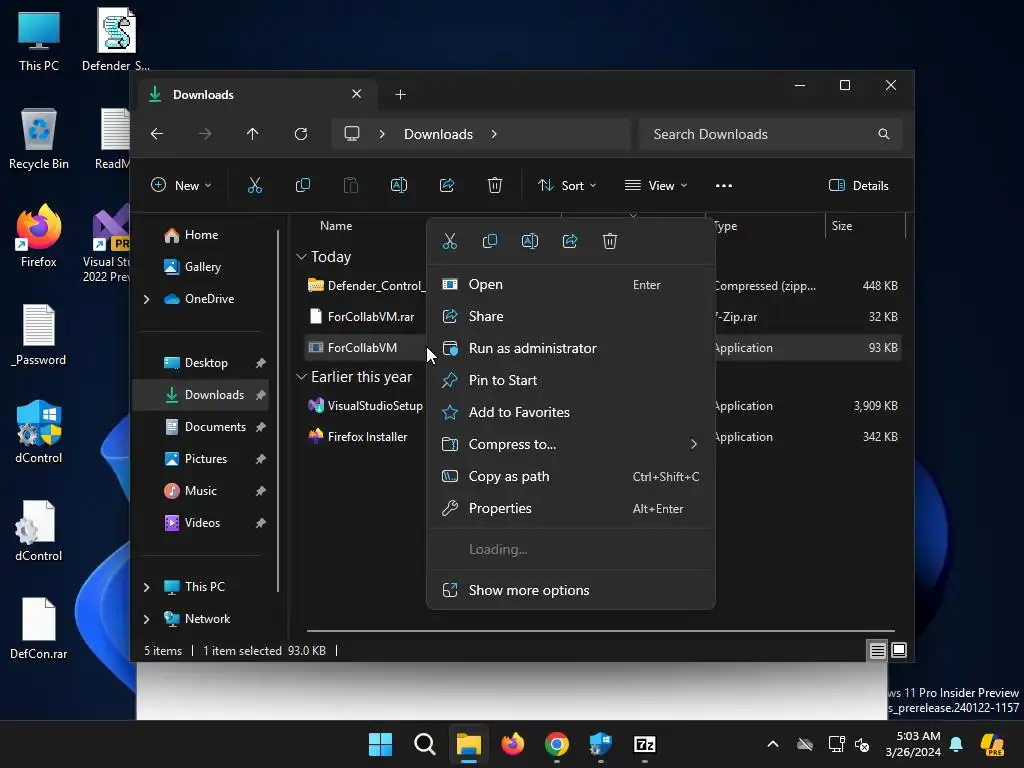1024x768 pixels.
Task: Click the Rename icon in the Explorer toolbar
Action: coord(398,185)
